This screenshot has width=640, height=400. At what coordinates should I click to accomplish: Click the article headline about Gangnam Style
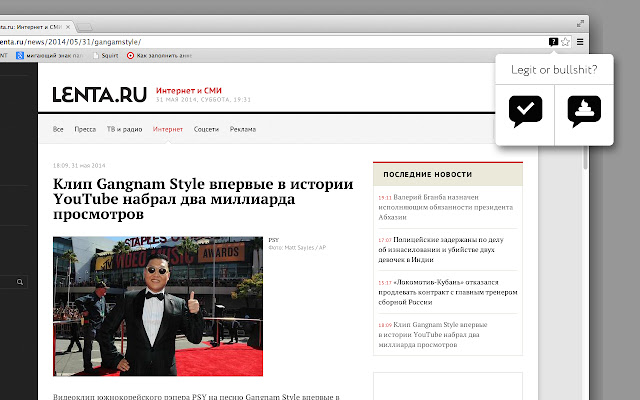[x=203, y=199]
